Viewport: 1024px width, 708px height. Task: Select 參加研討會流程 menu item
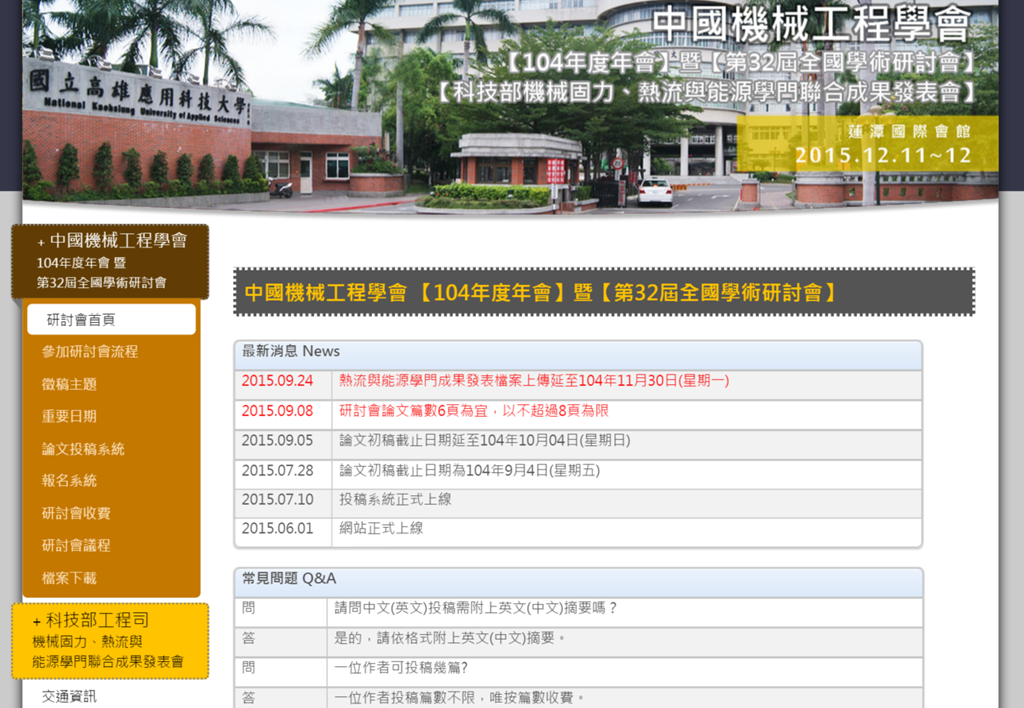90,352
